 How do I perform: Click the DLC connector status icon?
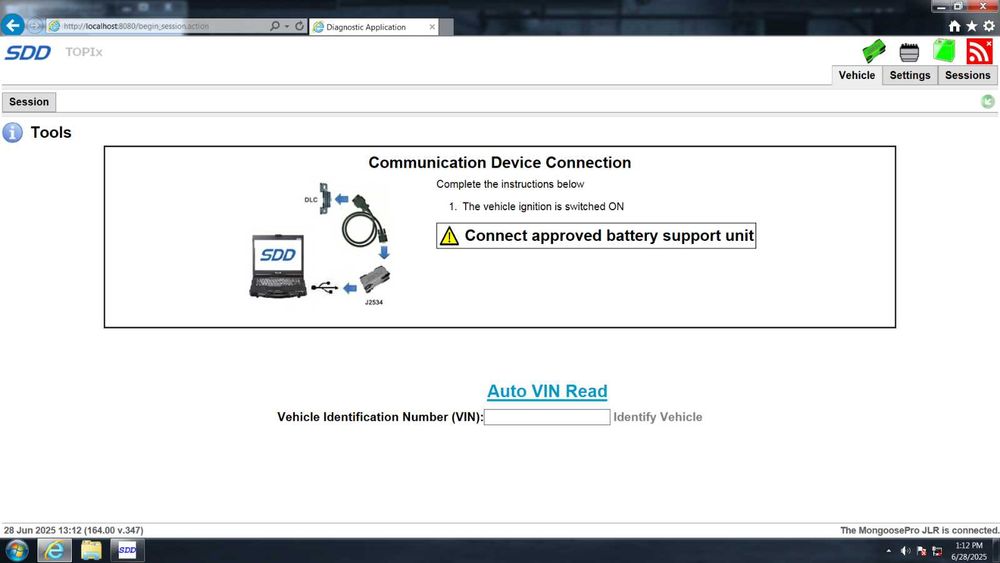[x=909, y=52]
